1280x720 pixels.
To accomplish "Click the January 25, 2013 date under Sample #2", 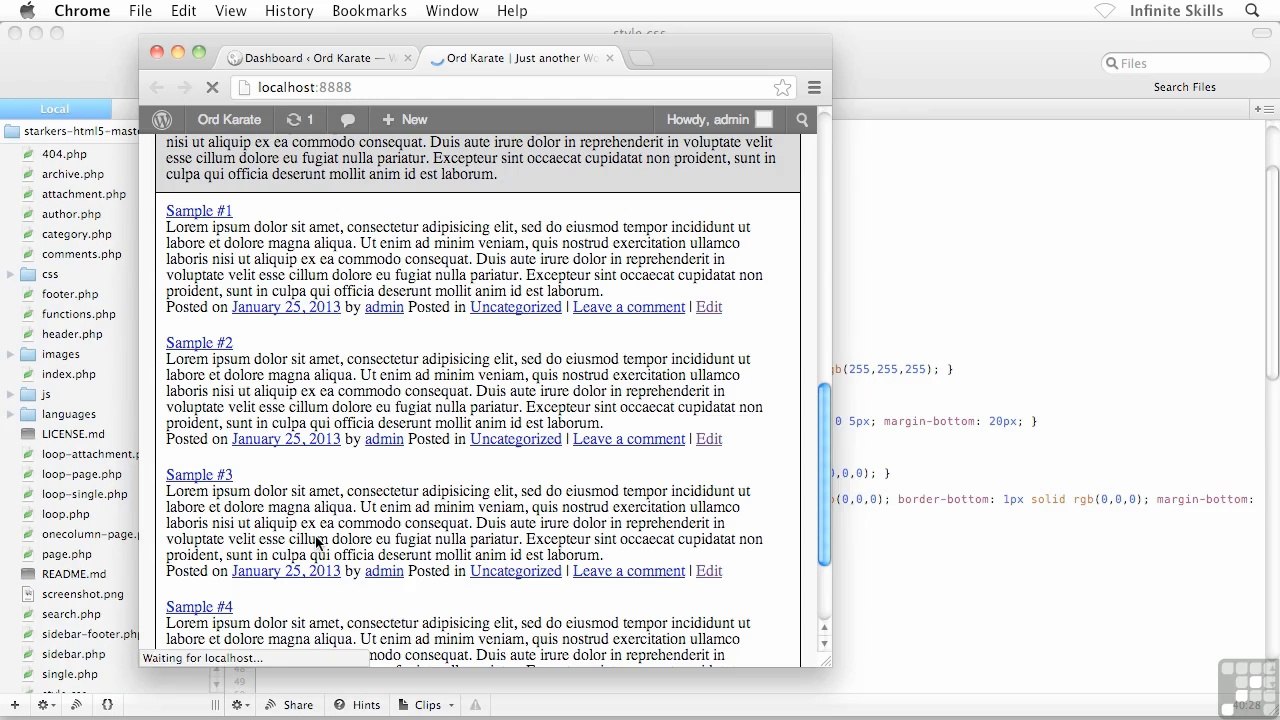I will coord(286,439).
